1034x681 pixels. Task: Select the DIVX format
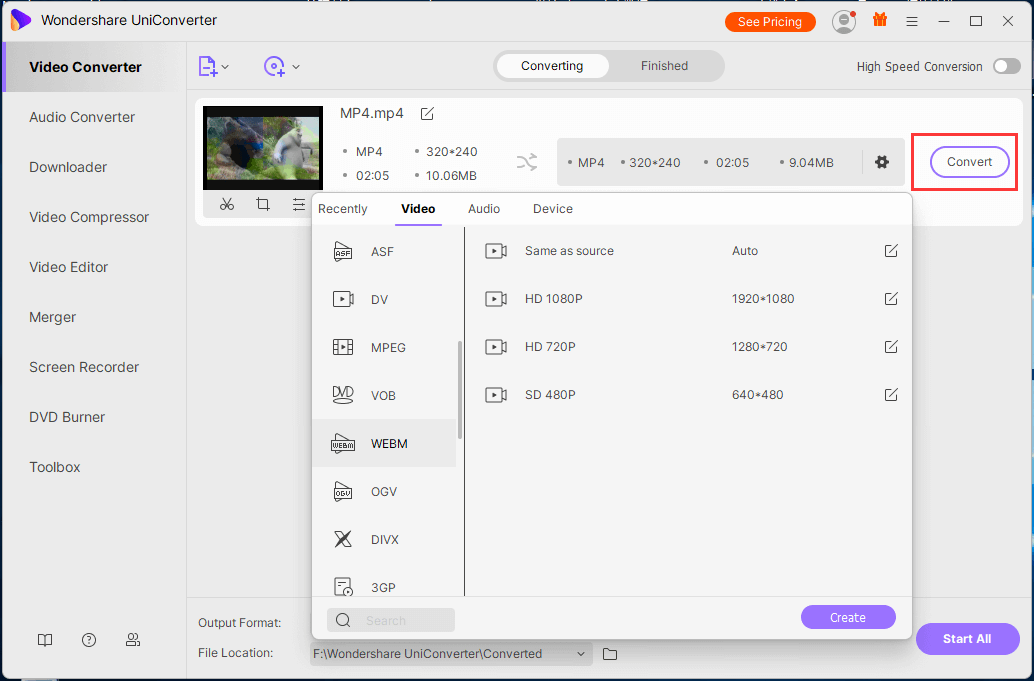384,540
